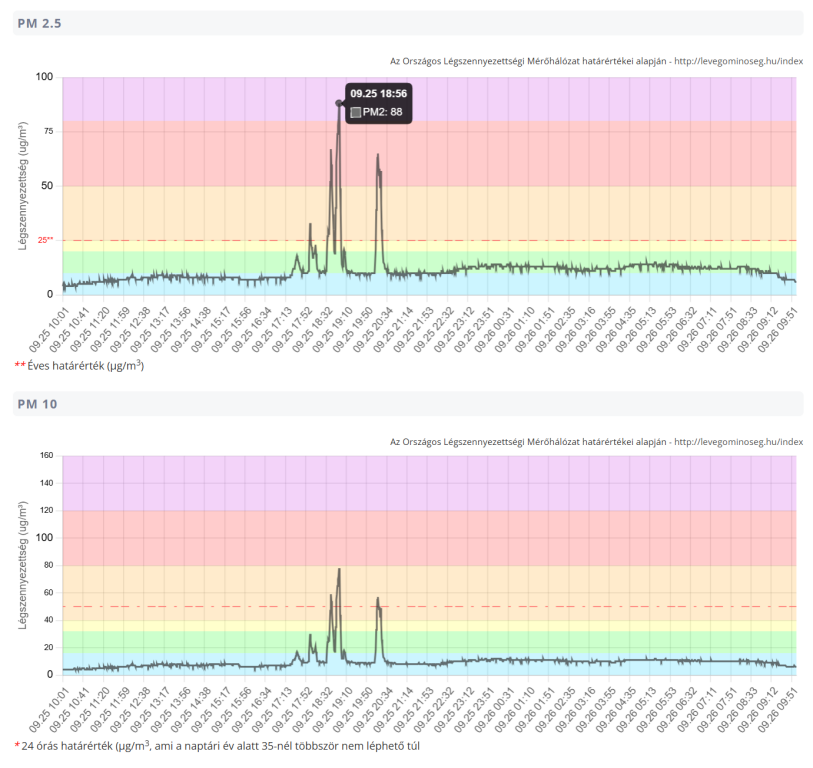
Task: Click the PM 2.5 section header
Action: point(39,23)
